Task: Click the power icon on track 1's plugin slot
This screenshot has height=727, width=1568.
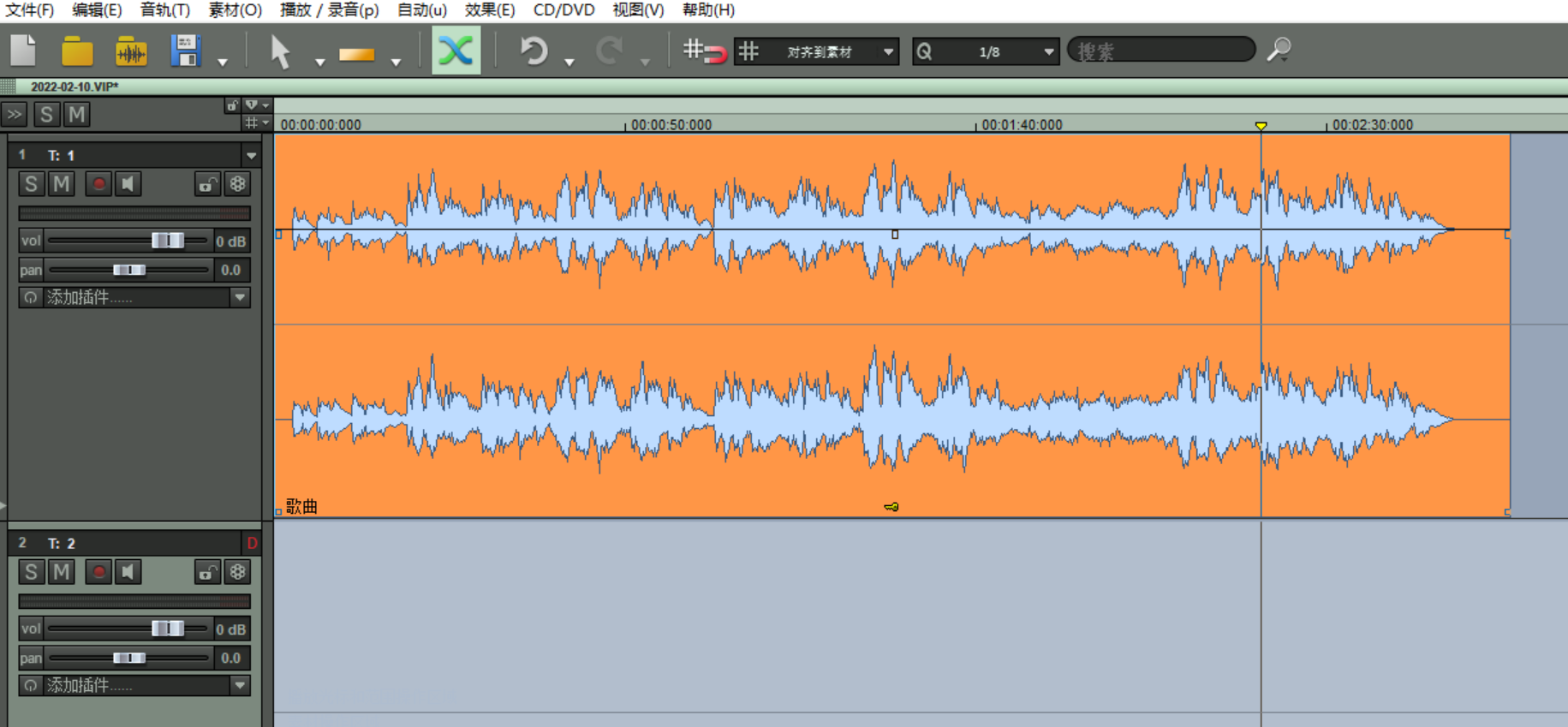Action: 31,297
